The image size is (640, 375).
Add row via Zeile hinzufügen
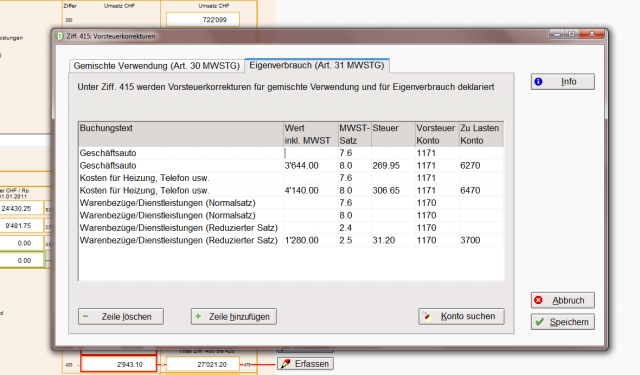[x=233, y=316]
